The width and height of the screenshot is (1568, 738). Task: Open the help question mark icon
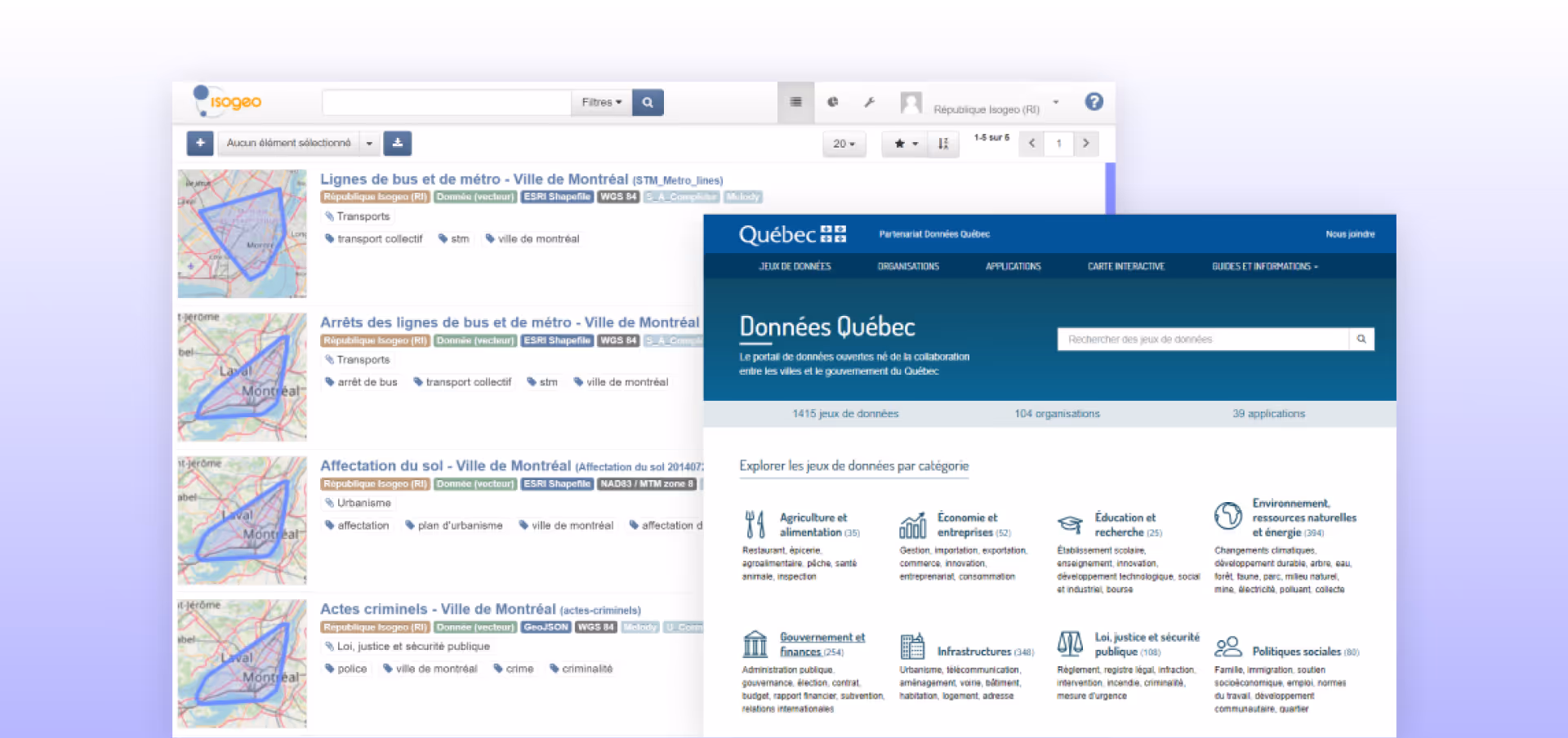[1094, 102]
